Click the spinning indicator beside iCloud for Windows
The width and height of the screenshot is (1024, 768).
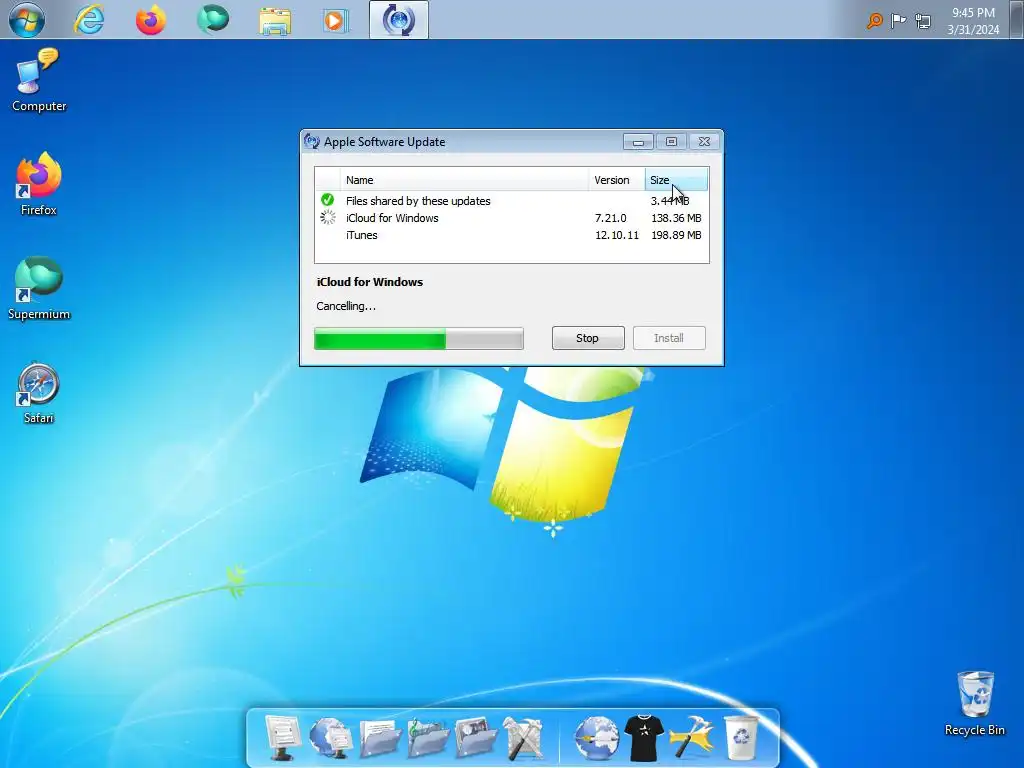[x=328, y=217]
